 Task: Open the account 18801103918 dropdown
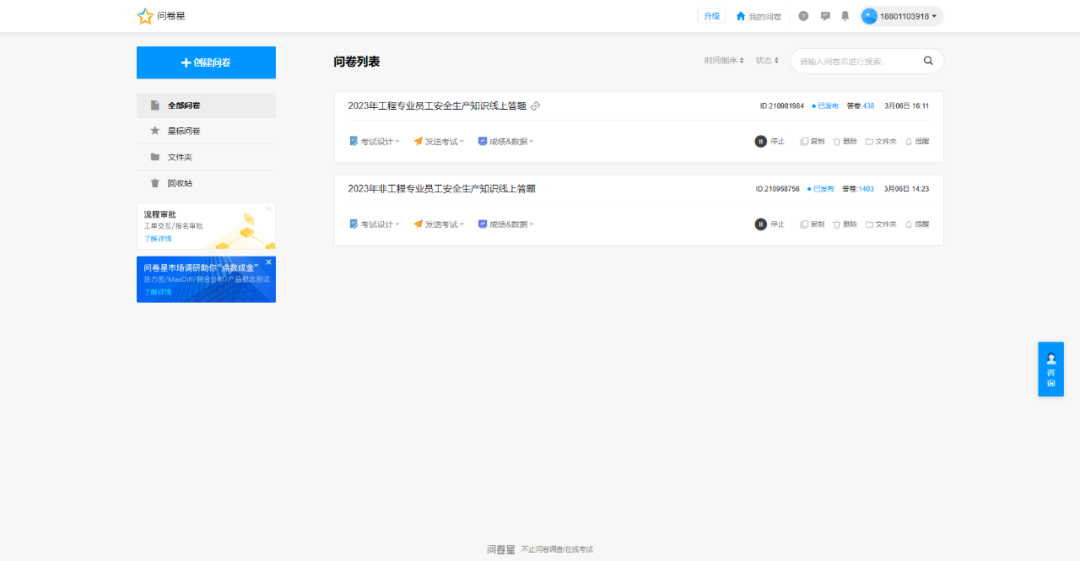click(x=902, y=16)
